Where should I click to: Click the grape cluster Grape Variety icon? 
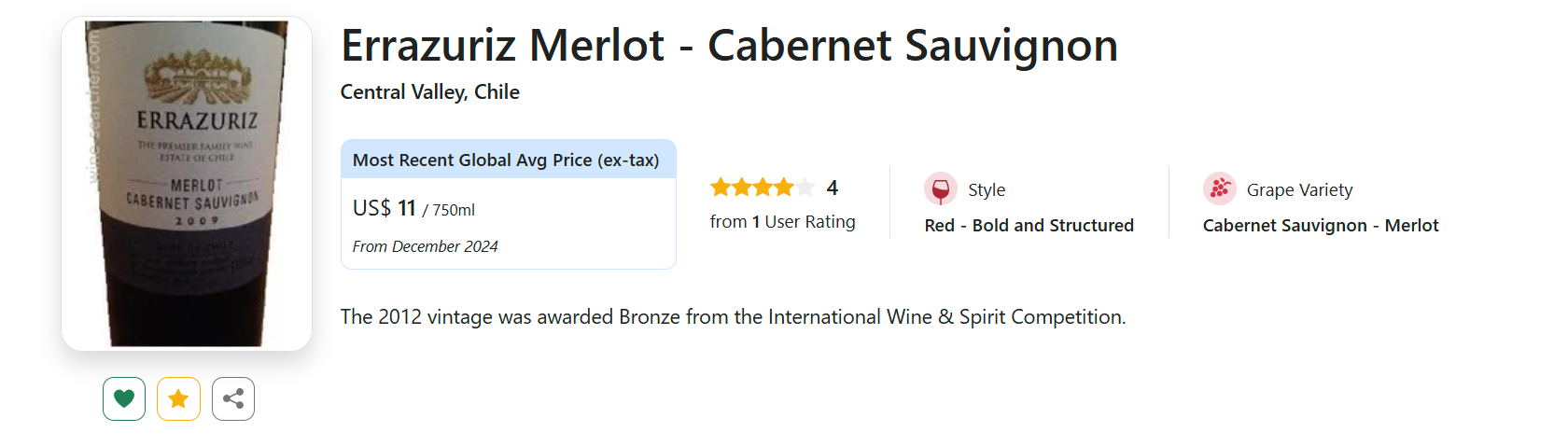point(1219,189)
